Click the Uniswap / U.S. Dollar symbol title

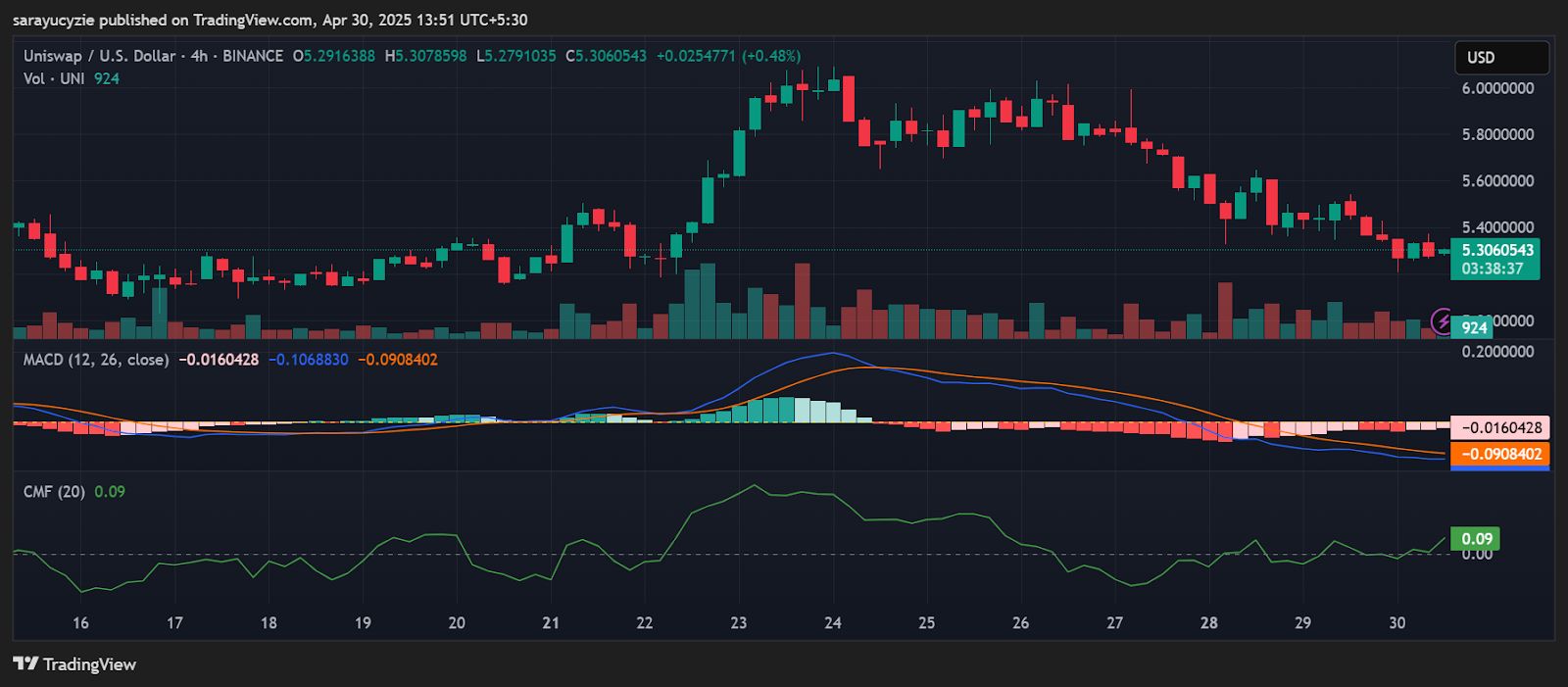pyautogui.click(x=100, y=56)
